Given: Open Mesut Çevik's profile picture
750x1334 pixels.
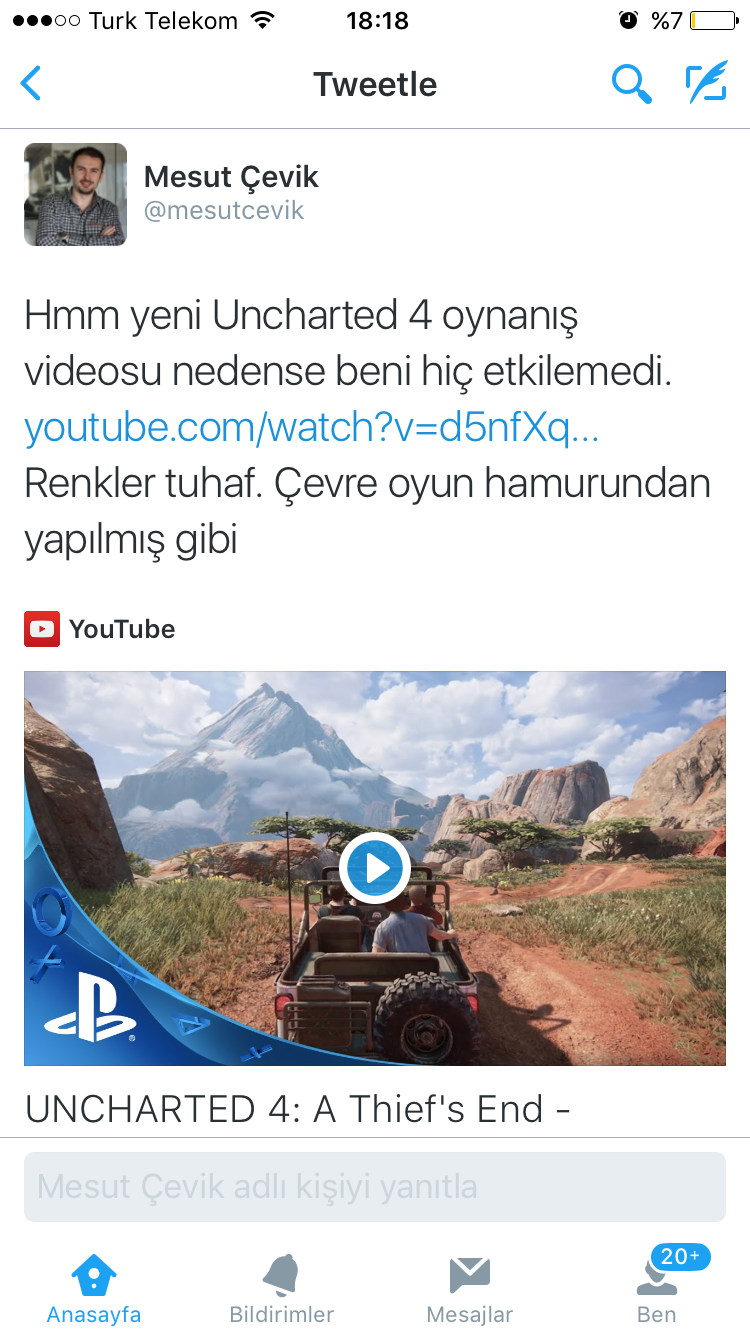Looking at the screenshot, I should [x=75, y=194].
